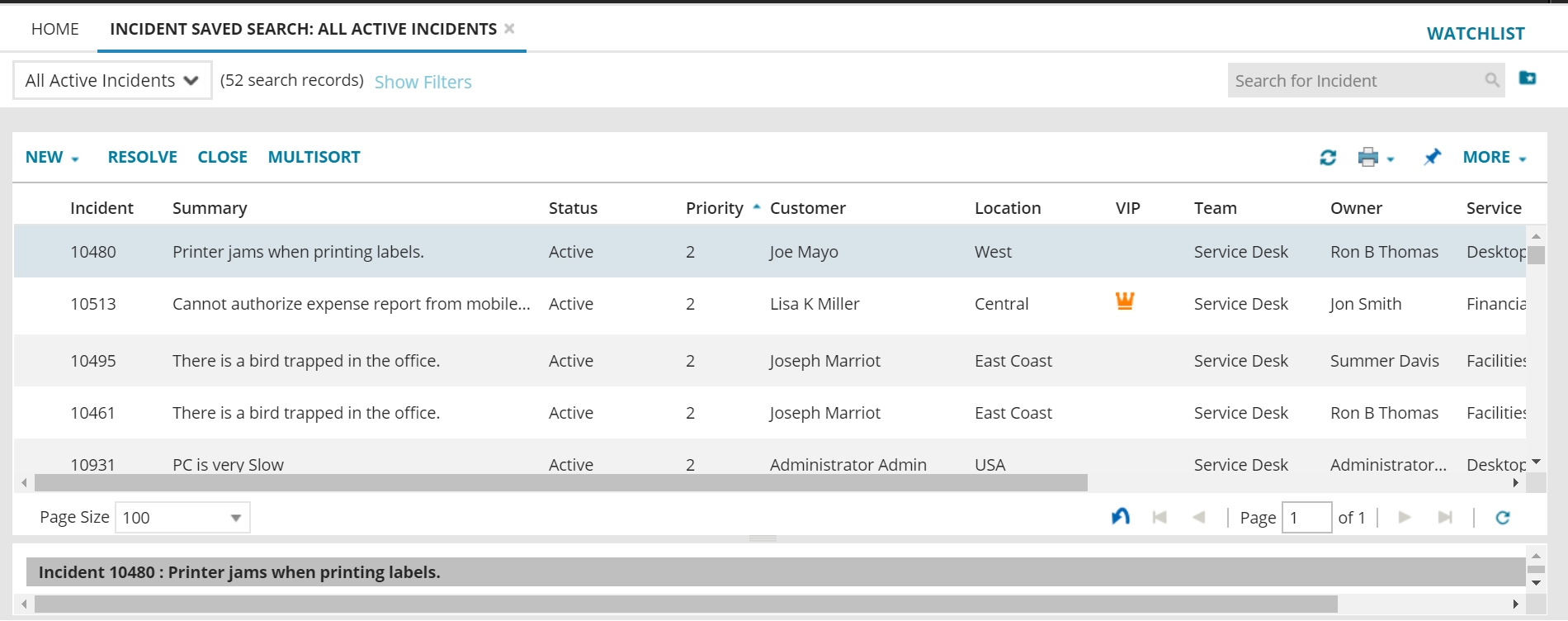Click the Show Filters link
The image size is (1568, 621).
[423, 82]
